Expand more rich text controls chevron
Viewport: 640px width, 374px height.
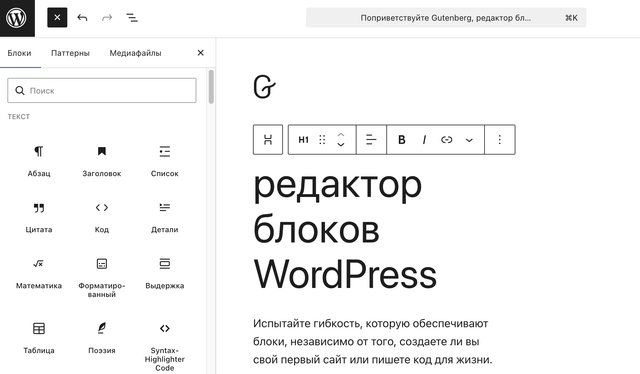click(x=469, y=140)
